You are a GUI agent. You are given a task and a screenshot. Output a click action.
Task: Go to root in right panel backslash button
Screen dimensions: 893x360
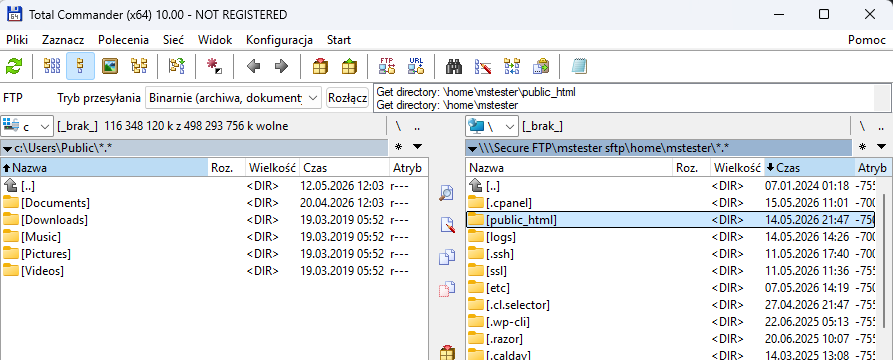pos(863,126)
